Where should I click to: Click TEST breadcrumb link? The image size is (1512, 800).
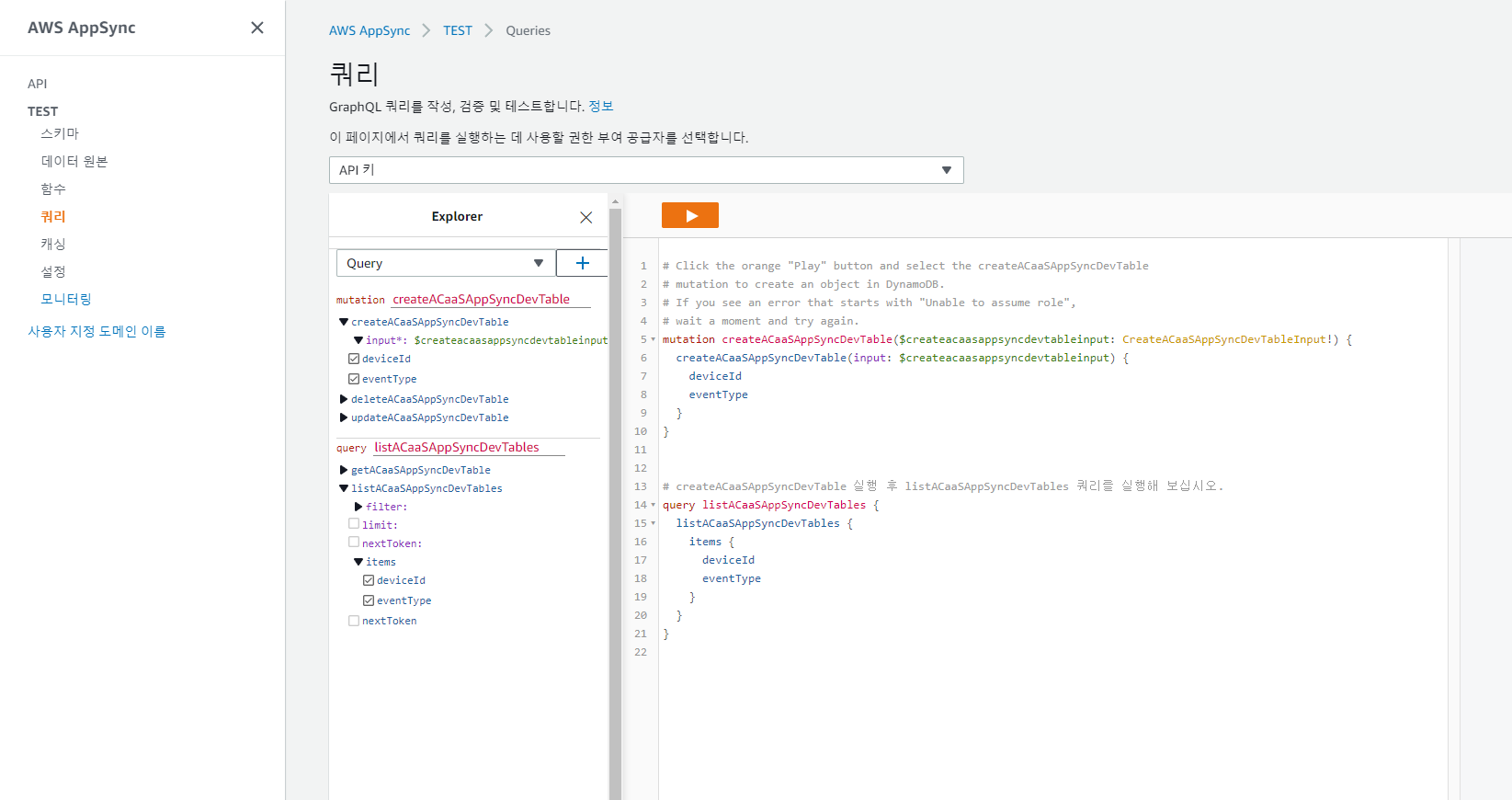pyautogui.click(x=458, y=30)
